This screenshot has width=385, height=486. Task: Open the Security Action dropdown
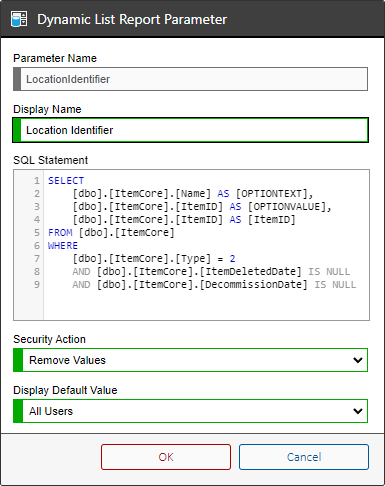[190, 360]
